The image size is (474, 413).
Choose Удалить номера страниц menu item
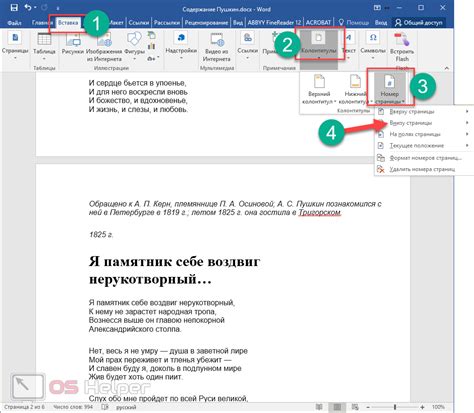tap(423, 169)
